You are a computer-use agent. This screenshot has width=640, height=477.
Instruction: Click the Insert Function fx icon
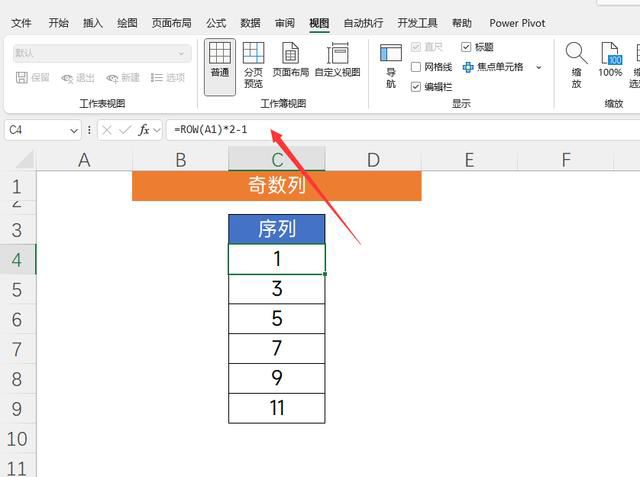(143, 130)
